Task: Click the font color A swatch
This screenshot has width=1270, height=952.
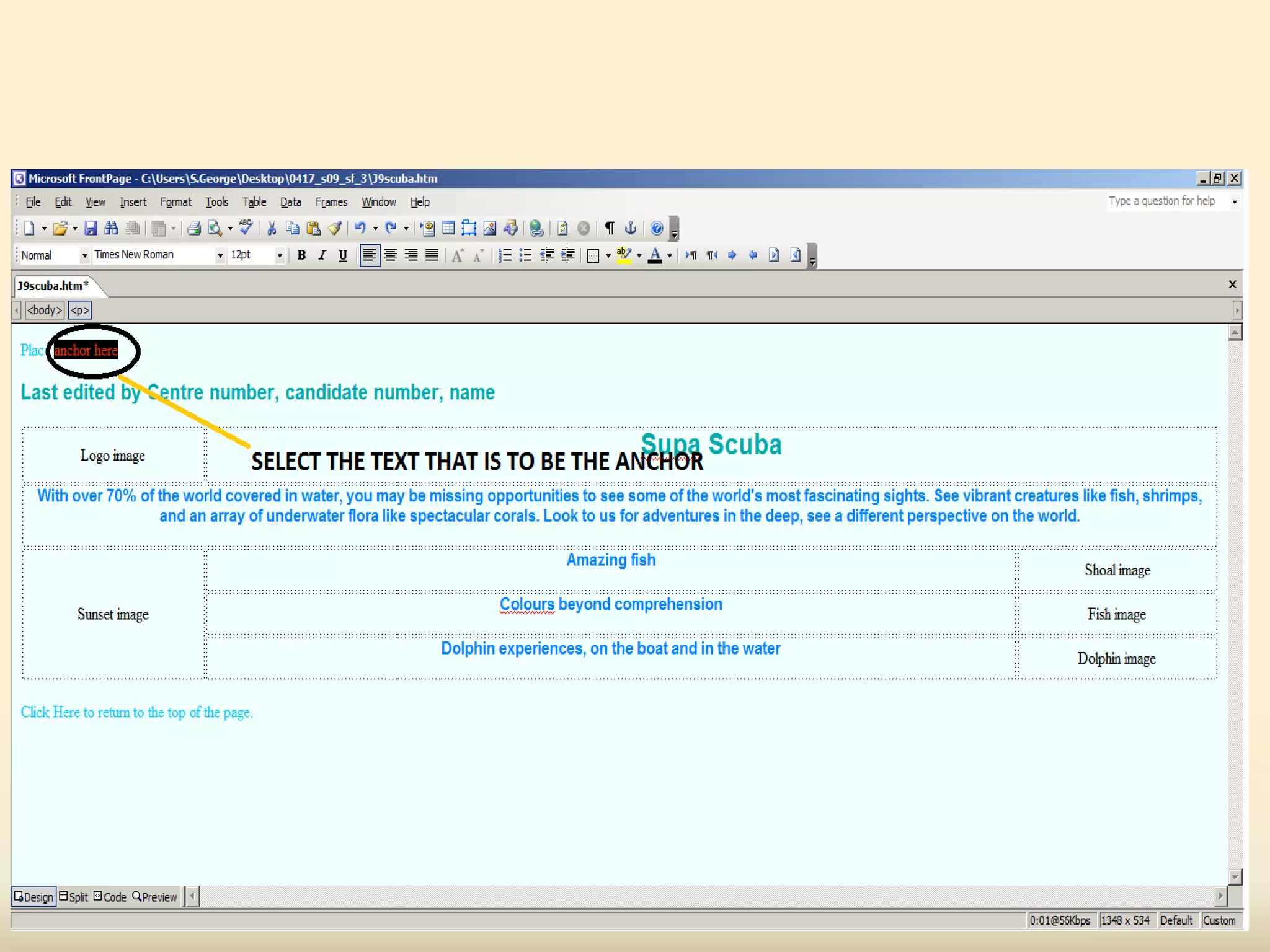Action: 655,255
